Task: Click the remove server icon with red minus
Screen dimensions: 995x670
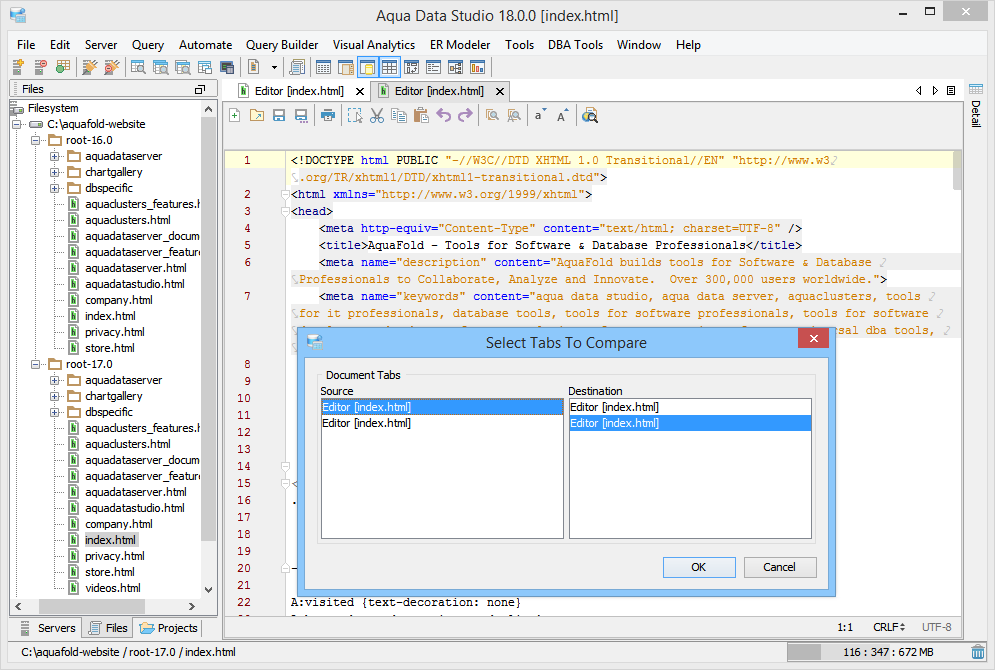Action: tap(40, 67)
